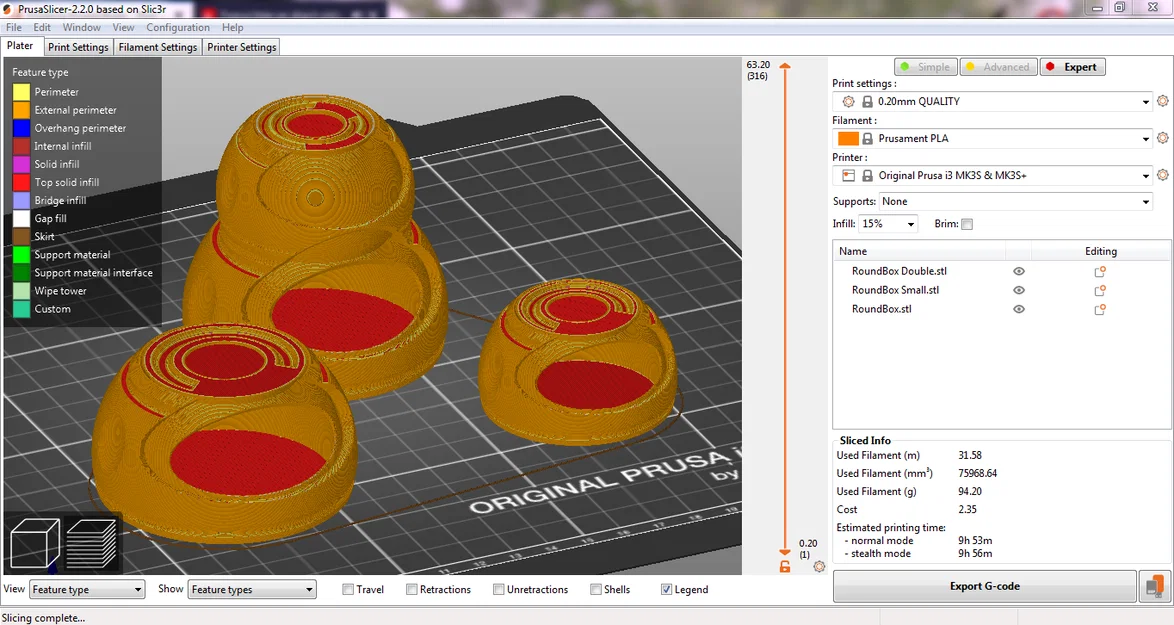Switch to Filament Settings tab
This screenshot has height=625, width=1174.
(157, 46)
